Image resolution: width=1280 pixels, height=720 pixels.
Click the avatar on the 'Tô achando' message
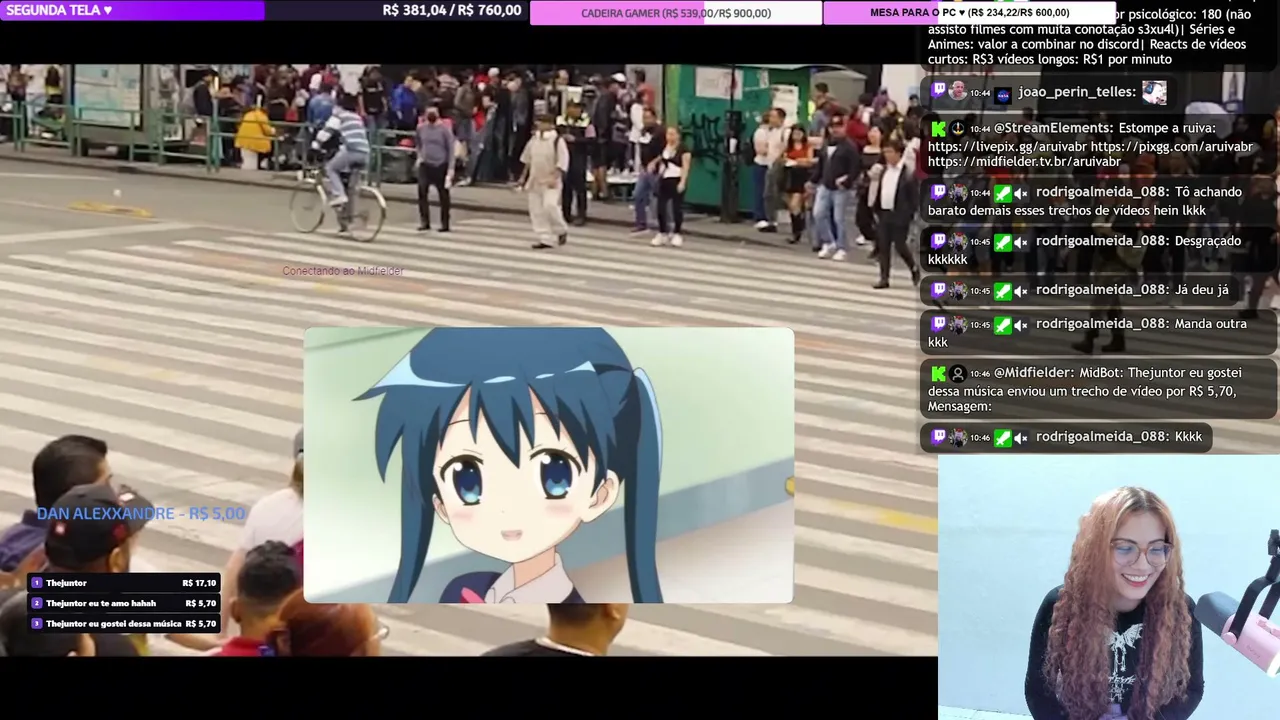click(x=958, y=192)
